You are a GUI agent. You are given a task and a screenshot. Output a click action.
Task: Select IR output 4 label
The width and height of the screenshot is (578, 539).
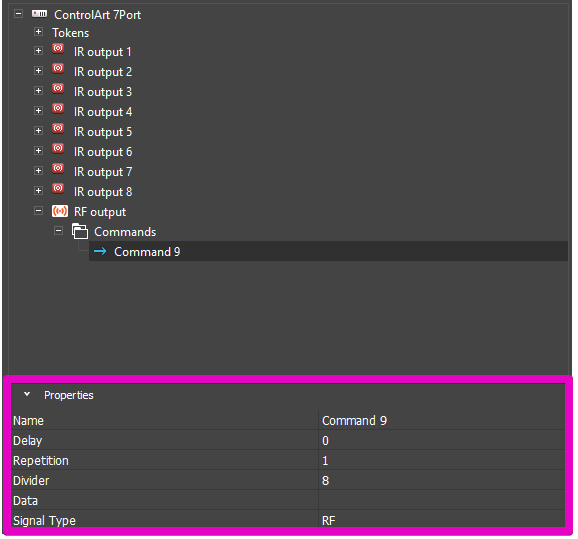[102, 112]
